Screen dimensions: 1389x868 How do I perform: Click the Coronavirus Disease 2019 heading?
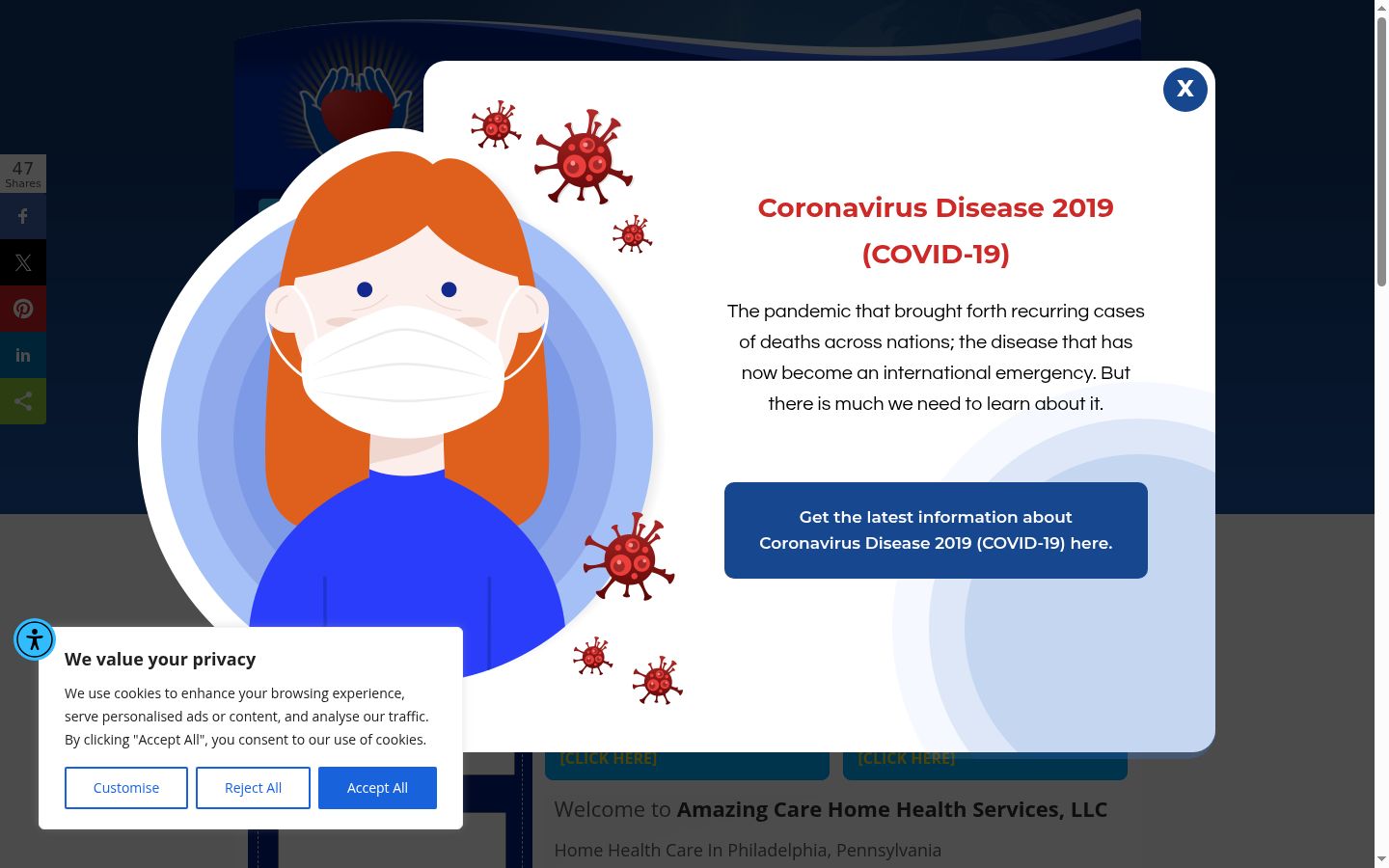[936, 231]
